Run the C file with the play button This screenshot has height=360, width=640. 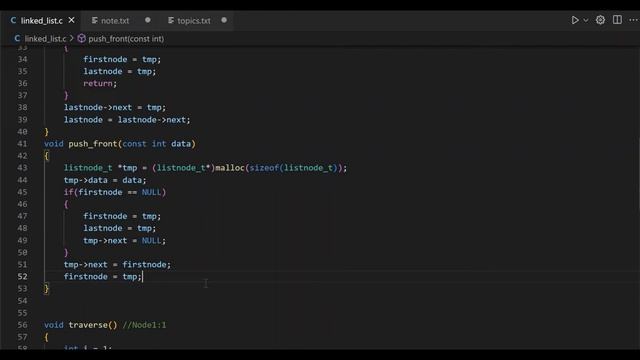(575, 20)
